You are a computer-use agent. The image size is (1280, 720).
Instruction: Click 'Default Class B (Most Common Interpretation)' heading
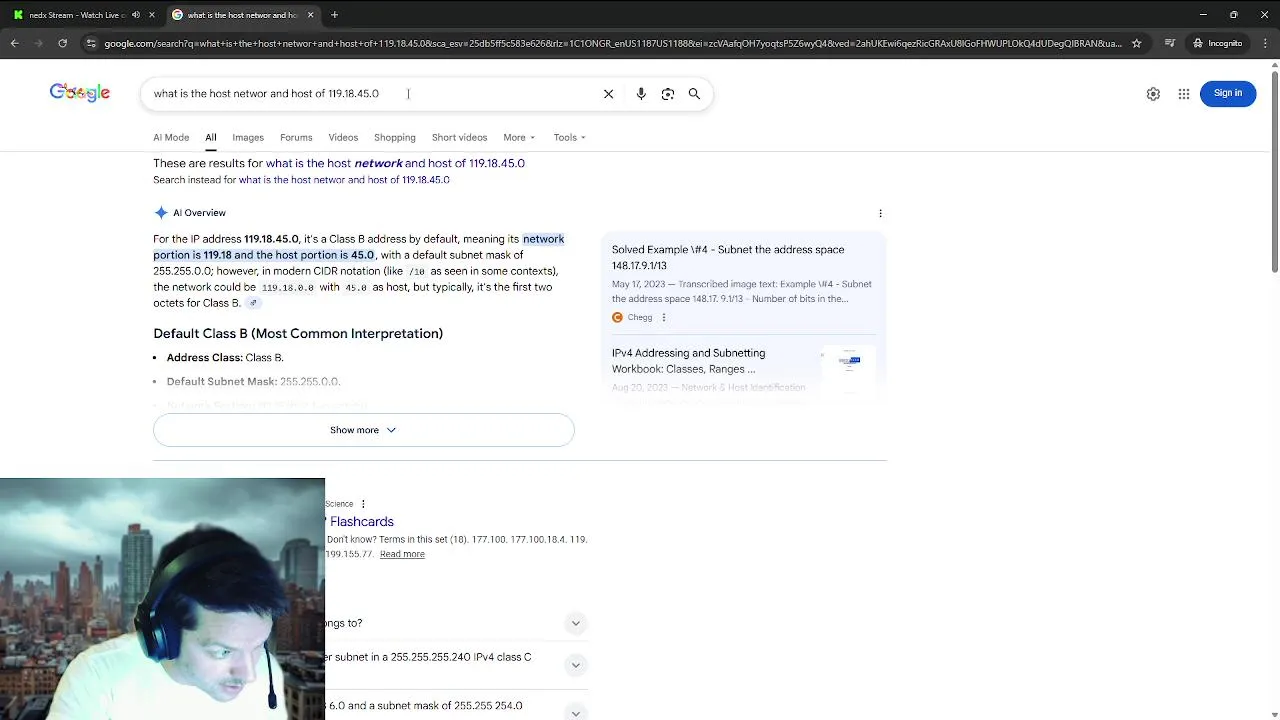point(298,333)
